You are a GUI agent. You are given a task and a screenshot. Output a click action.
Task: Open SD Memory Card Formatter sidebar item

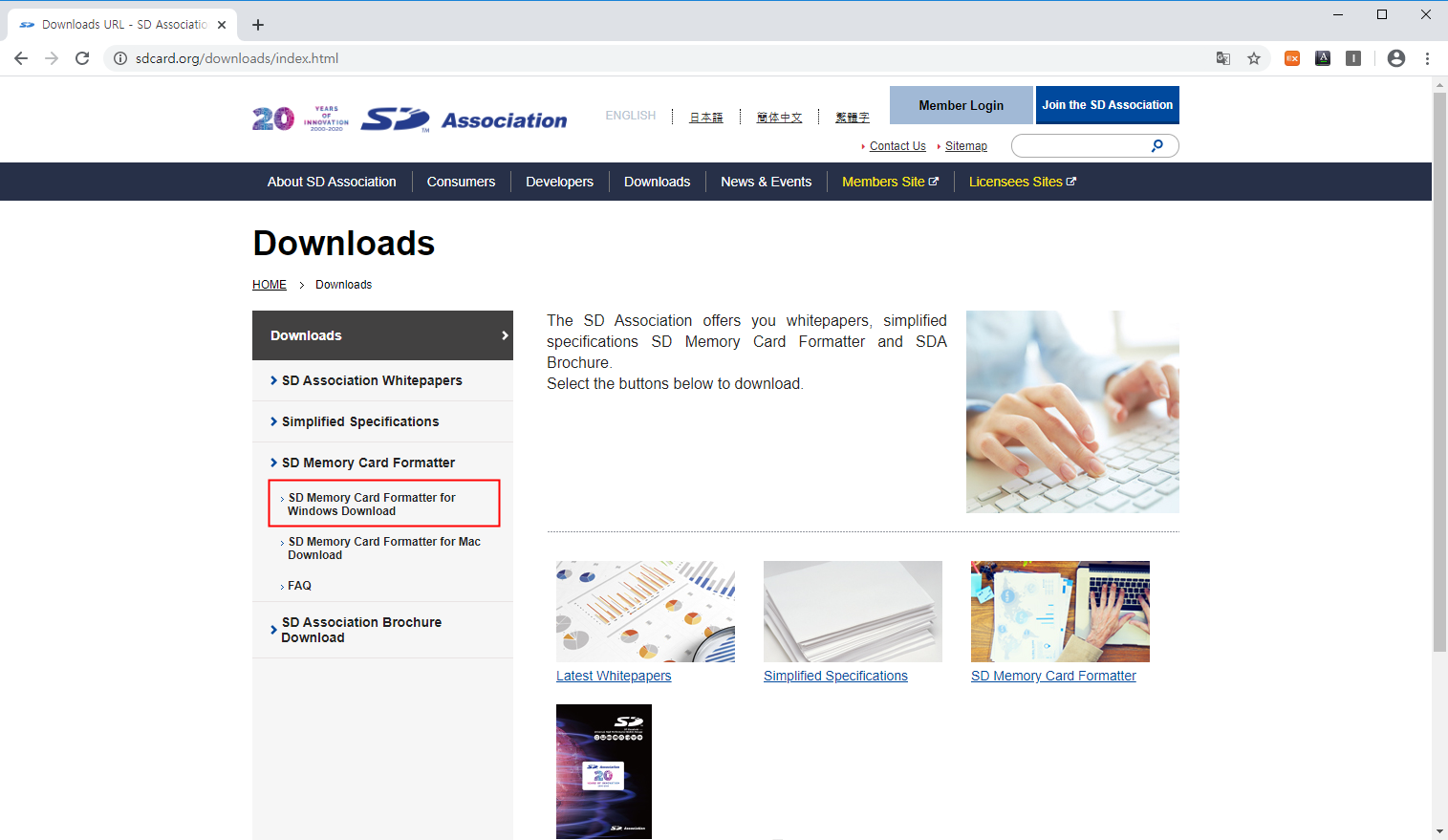(382, 463)
